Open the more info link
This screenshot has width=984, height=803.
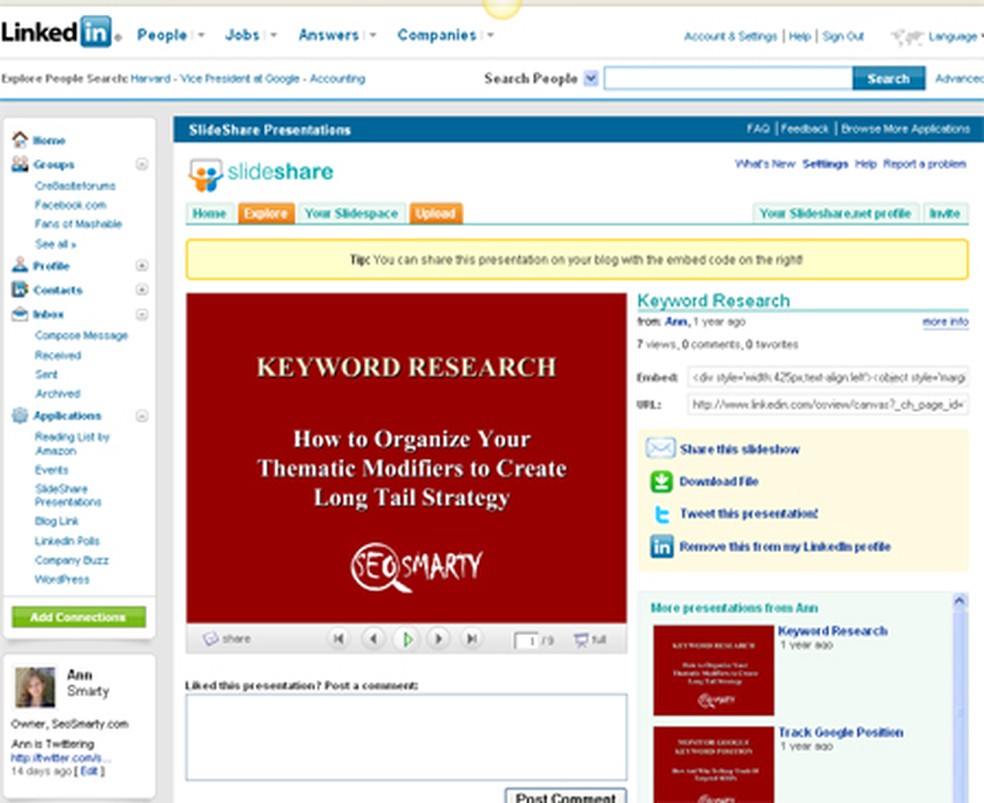(945, 322)
